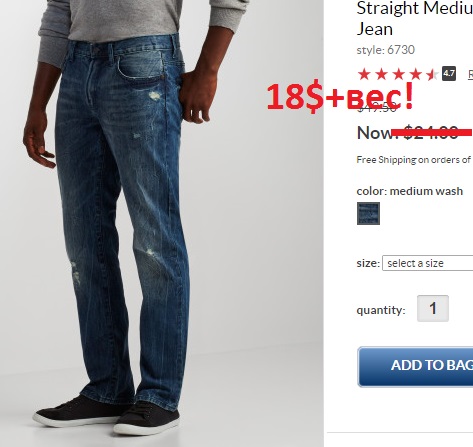Viewport: 473px width, 447px height.
Task: Click the crossed-out Now price
Action: coord(414,133)
